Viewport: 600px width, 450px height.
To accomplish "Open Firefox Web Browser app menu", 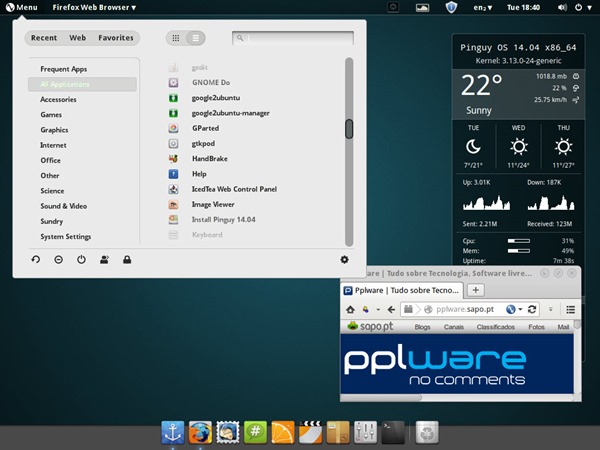I will [94, 7].
